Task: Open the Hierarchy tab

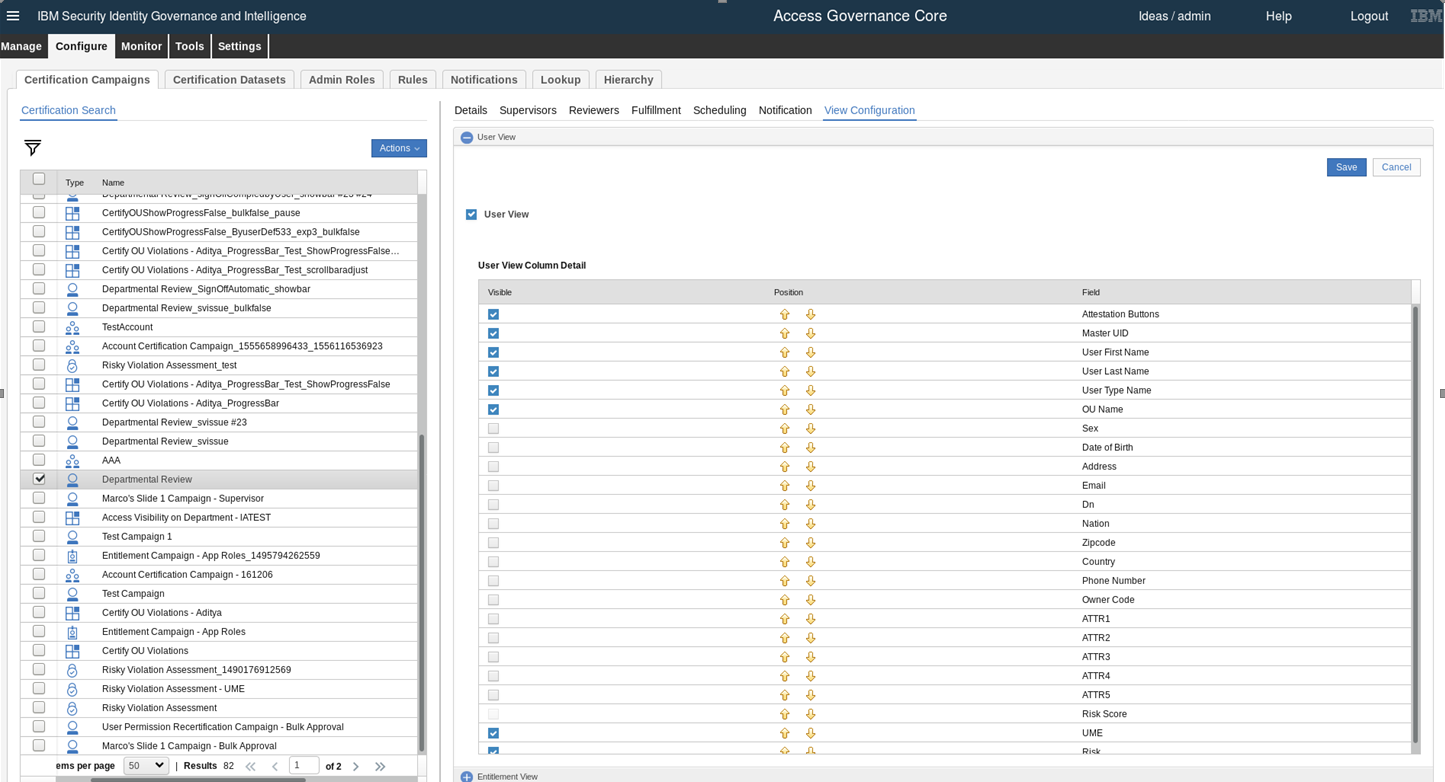Action: (x=628, y=79)
